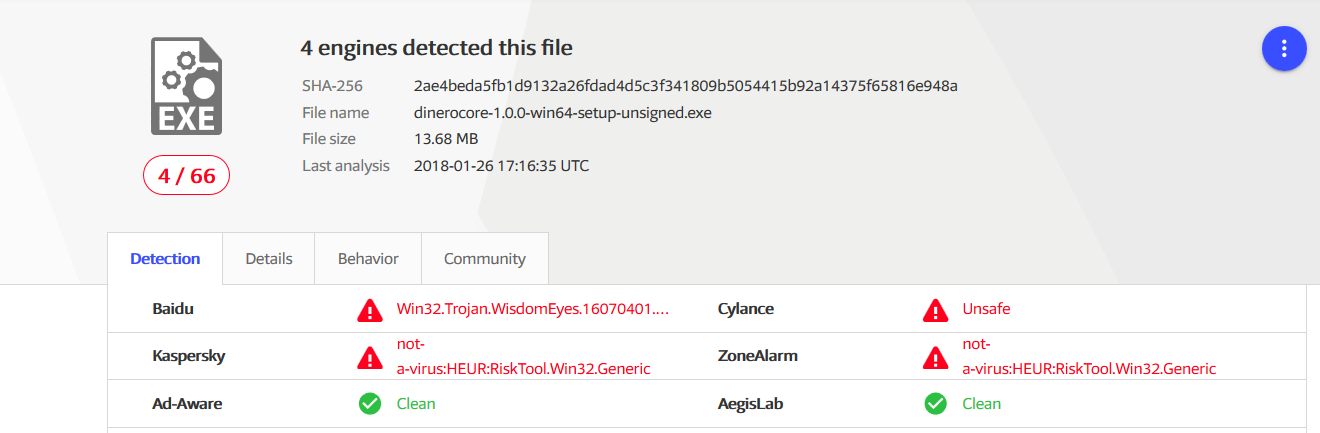Click the '4 engines detected this file' heading

point(436,48)
